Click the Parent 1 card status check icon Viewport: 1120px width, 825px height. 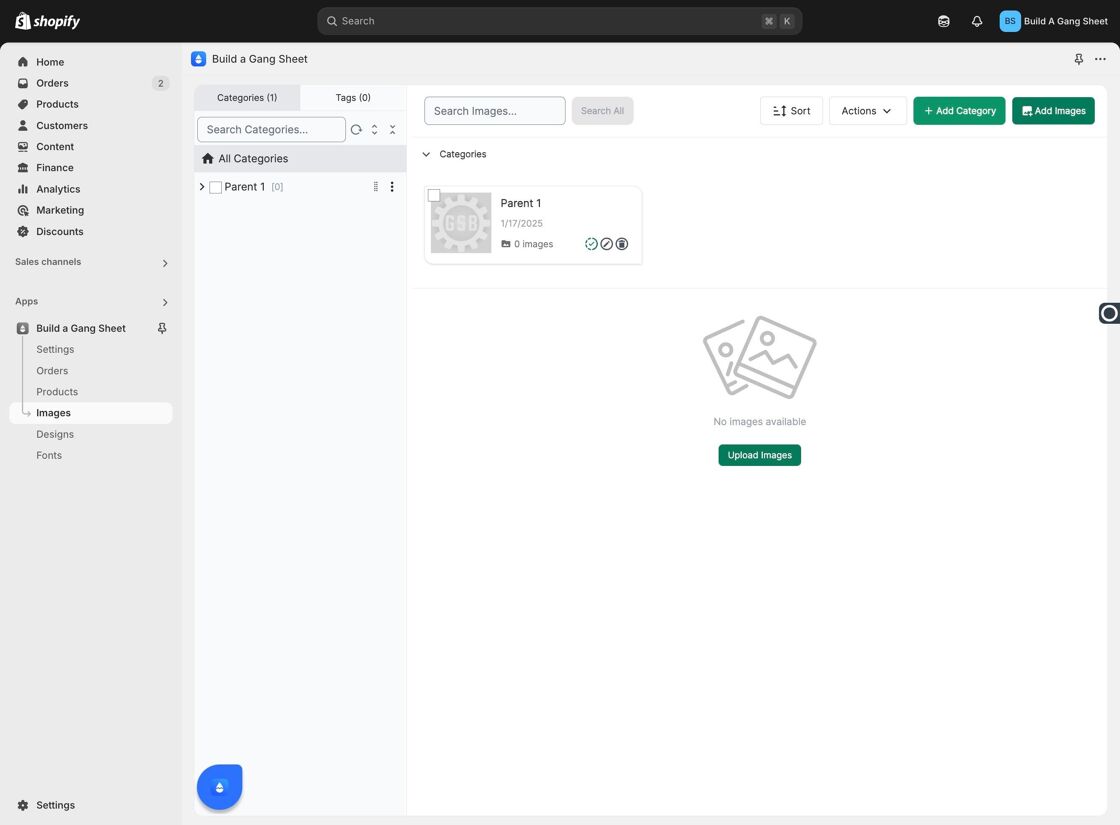click(591, 244)
